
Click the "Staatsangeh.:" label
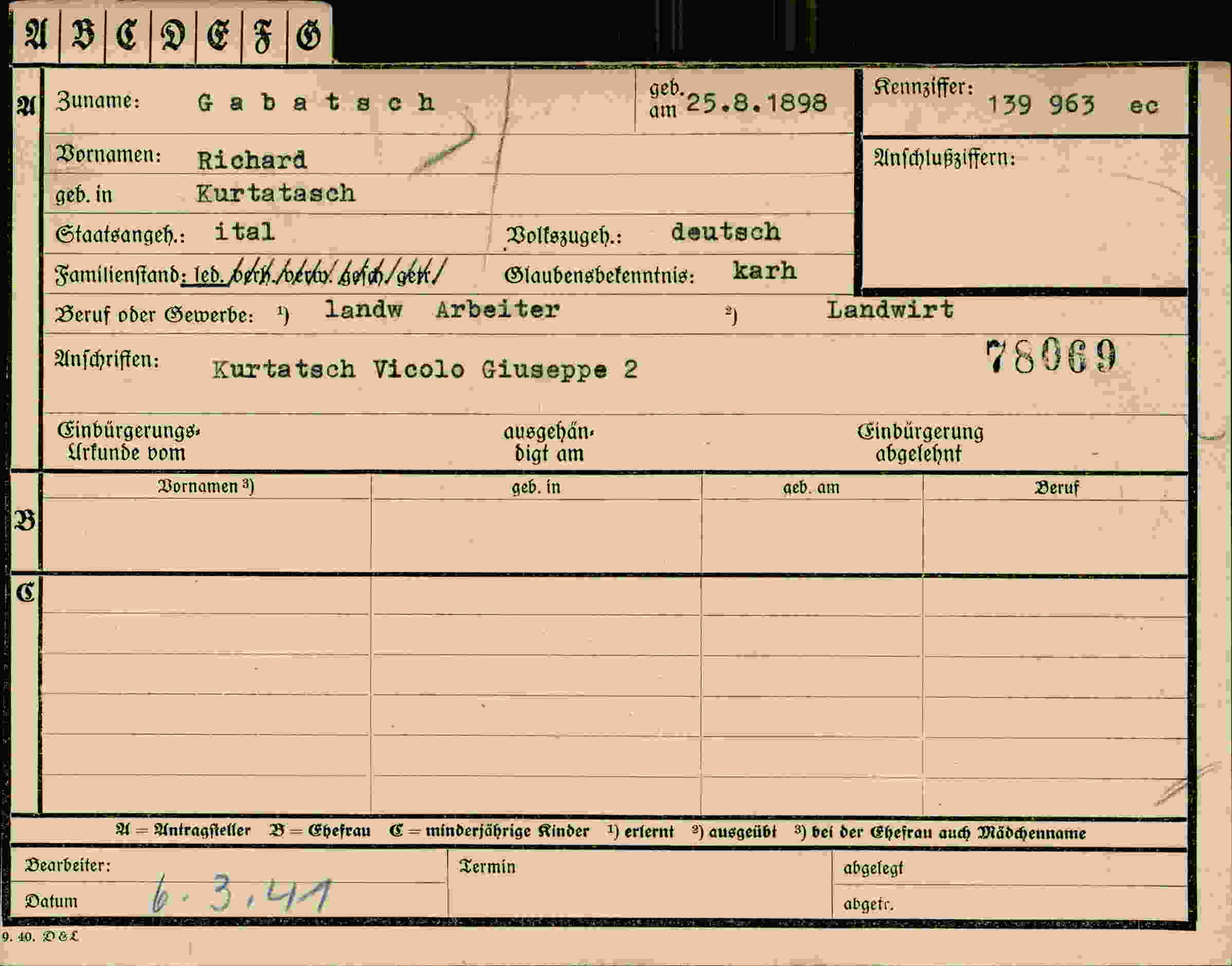[x=120, y=234]
